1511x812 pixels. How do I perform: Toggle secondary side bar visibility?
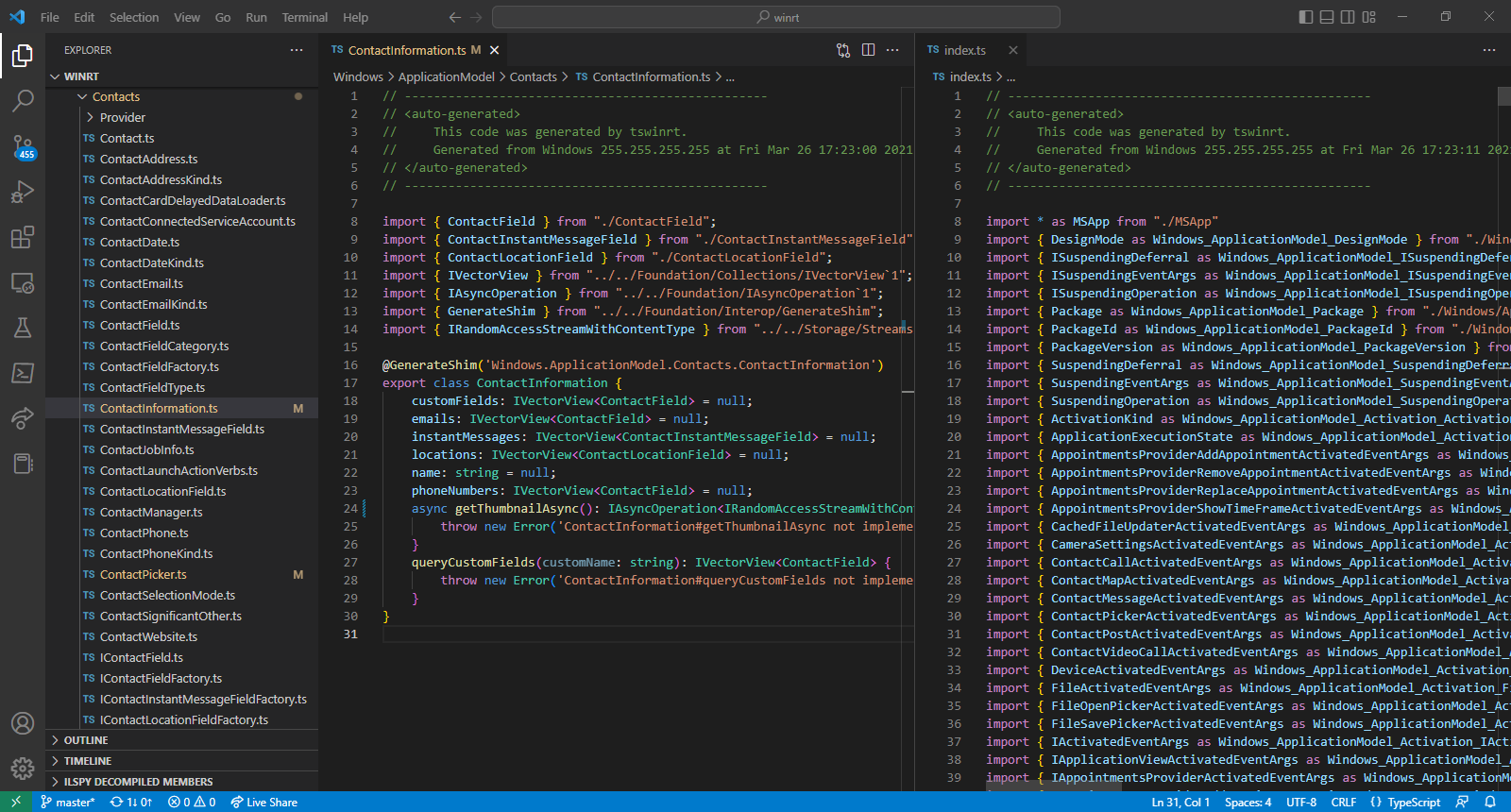click(1348, 17)
